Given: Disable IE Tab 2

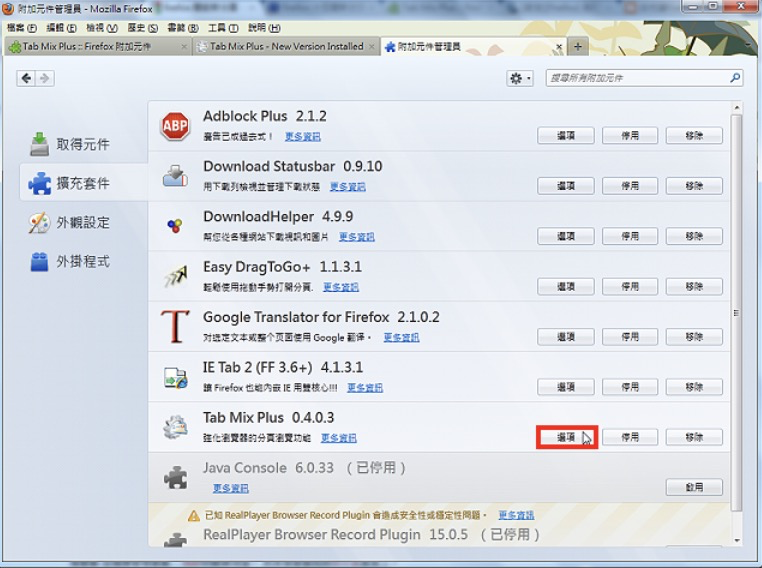Looking at the screenshot, I should pos(630,387).
